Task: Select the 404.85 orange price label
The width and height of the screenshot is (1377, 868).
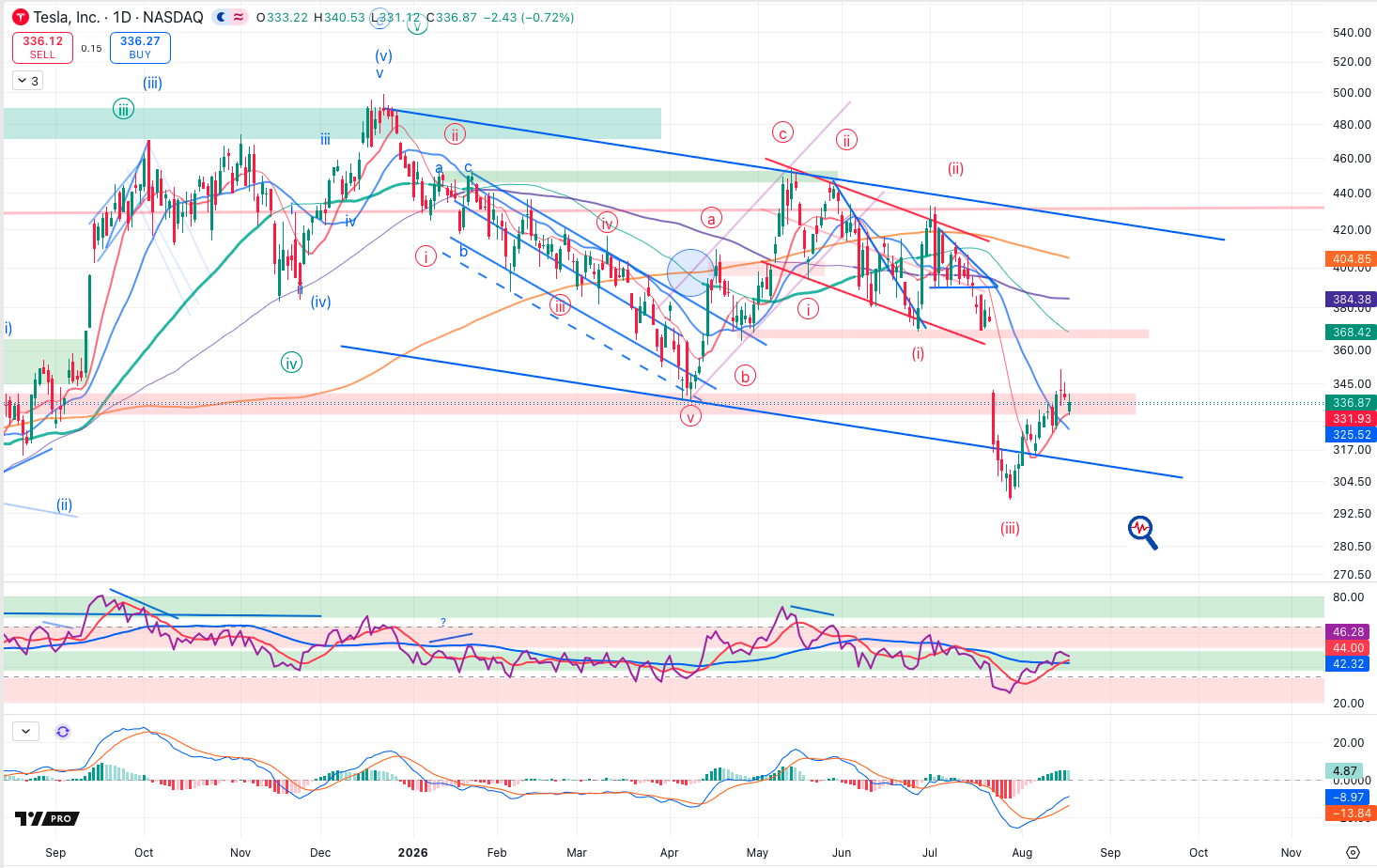Action: click(1352, 258)
